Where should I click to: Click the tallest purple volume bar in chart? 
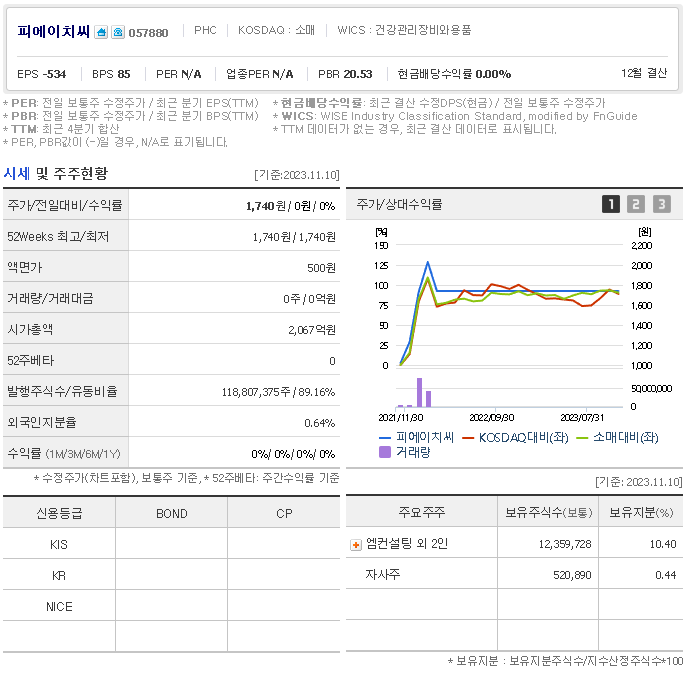419,392
